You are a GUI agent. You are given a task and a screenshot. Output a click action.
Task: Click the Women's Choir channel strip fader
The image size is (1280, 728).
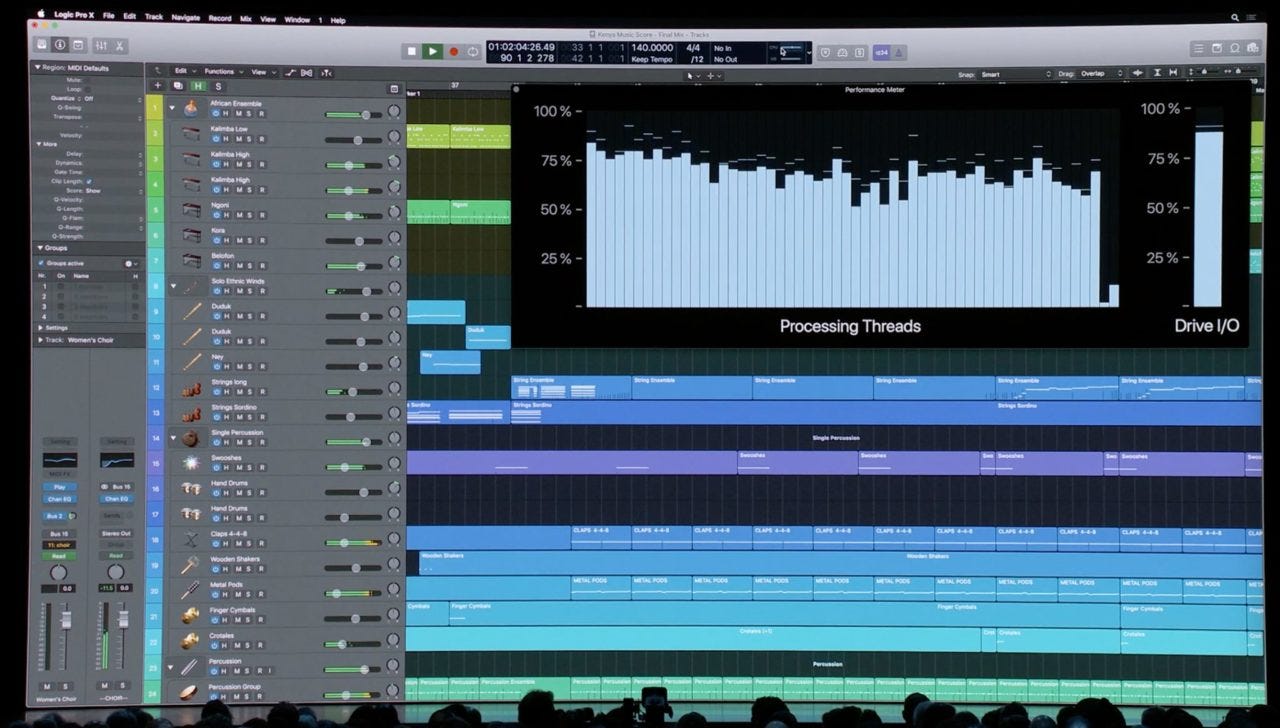[x=67, y=620]
